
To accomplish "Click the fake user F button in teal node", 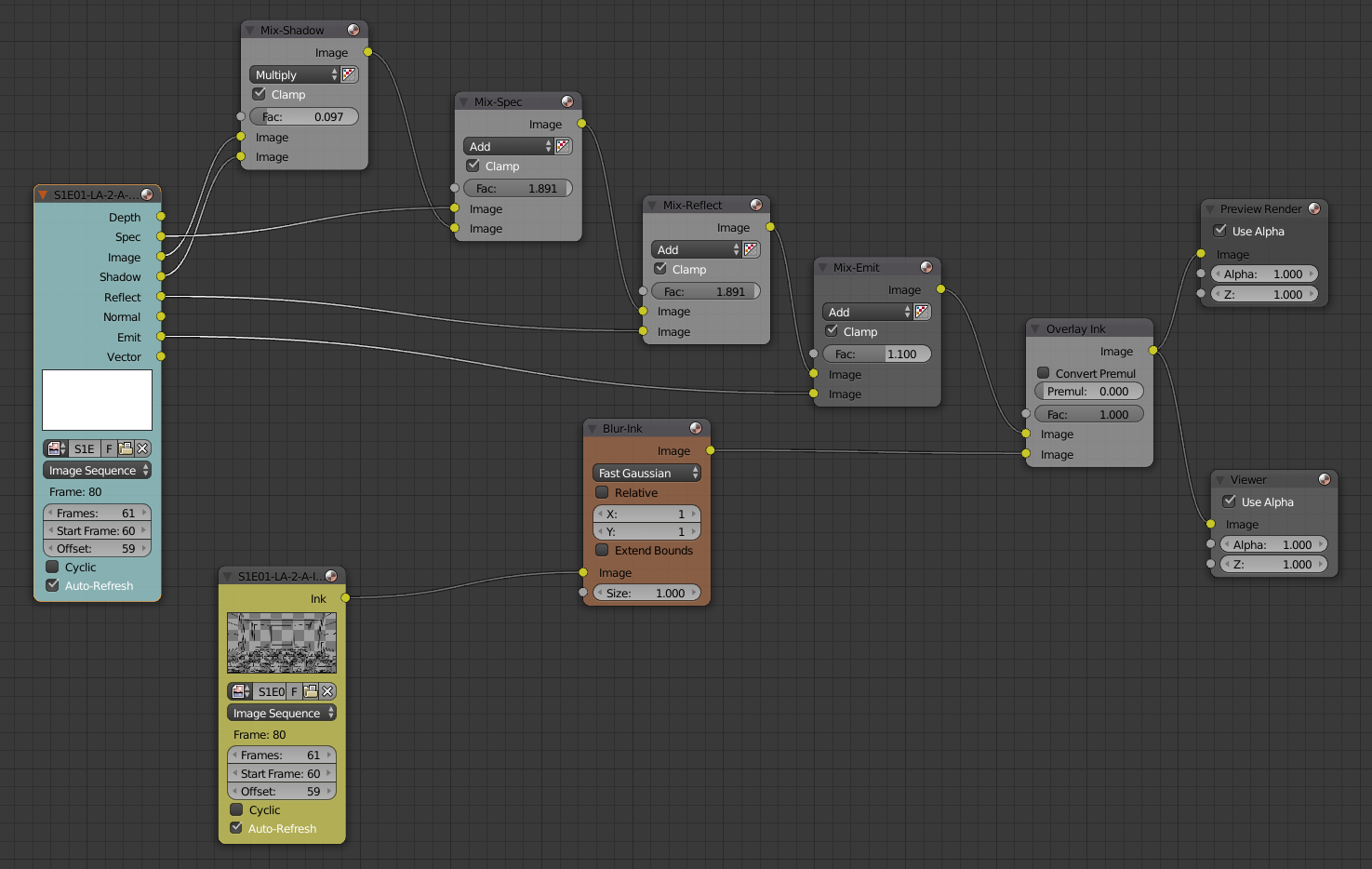I will pyautogui.click(x=109, y=448).
